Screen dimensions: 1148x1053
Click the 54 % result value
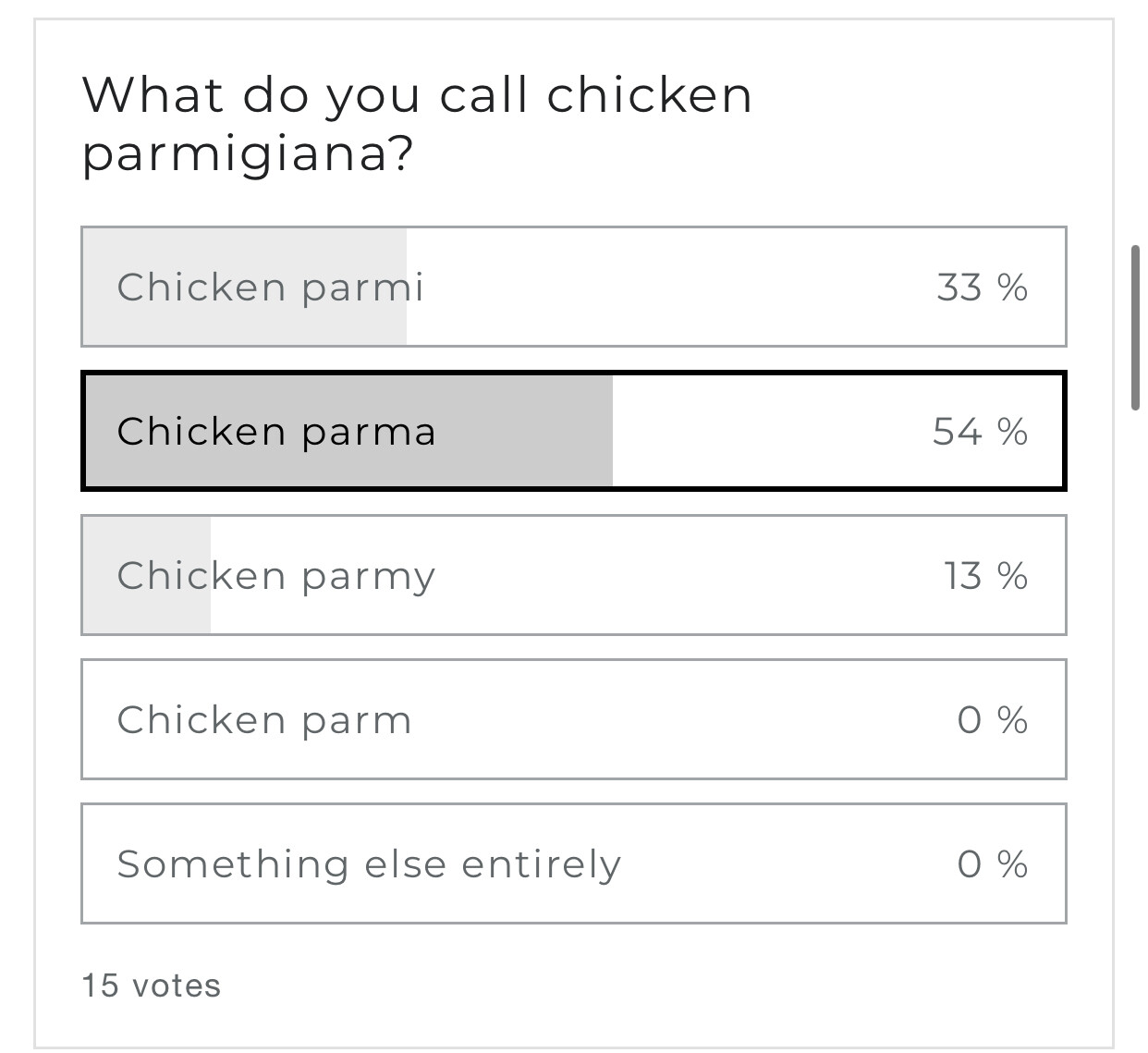[980, 432]
